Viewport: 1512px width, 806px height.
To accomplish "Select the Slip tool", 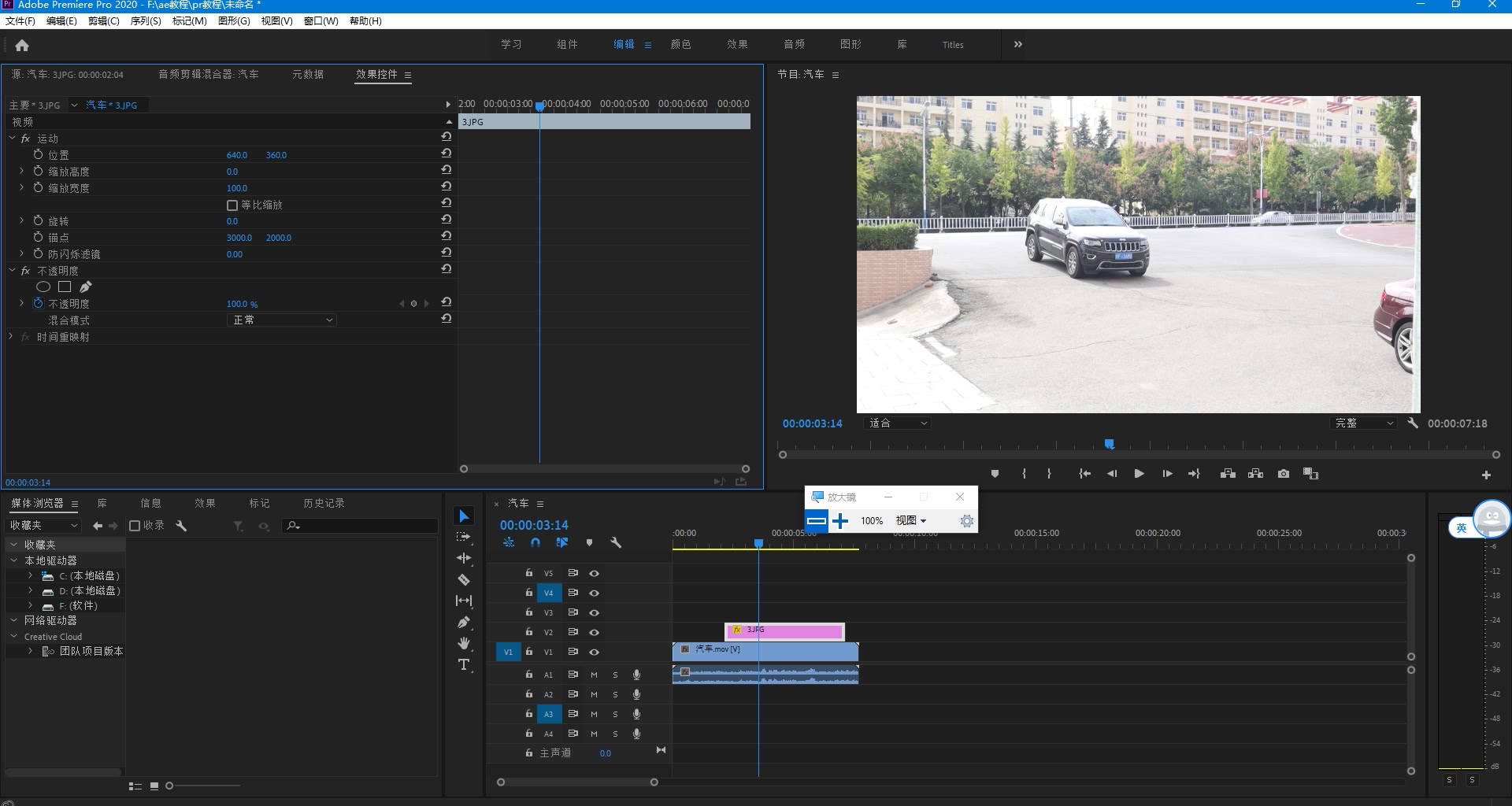I will [464, 601].
